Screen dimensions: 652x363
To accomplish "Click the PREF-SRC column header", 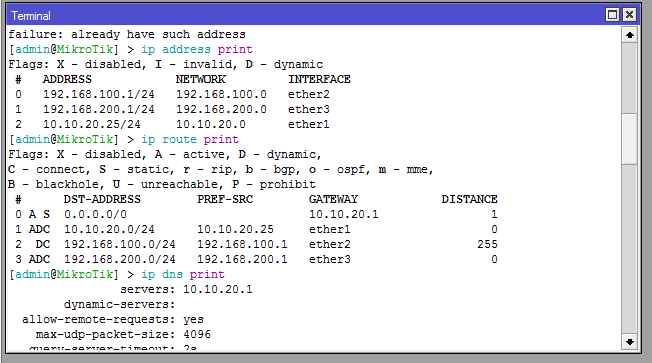I will pos(225,199).
